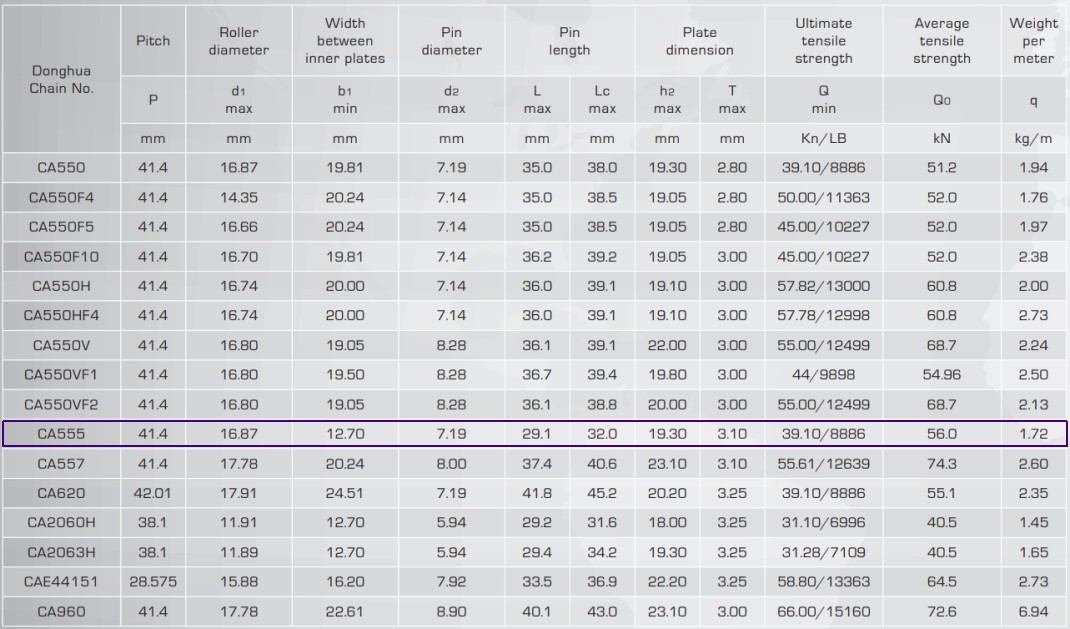The image size is (1070, 629).
Task: Select the Pin diameter header
Action: tap(451, 41)
